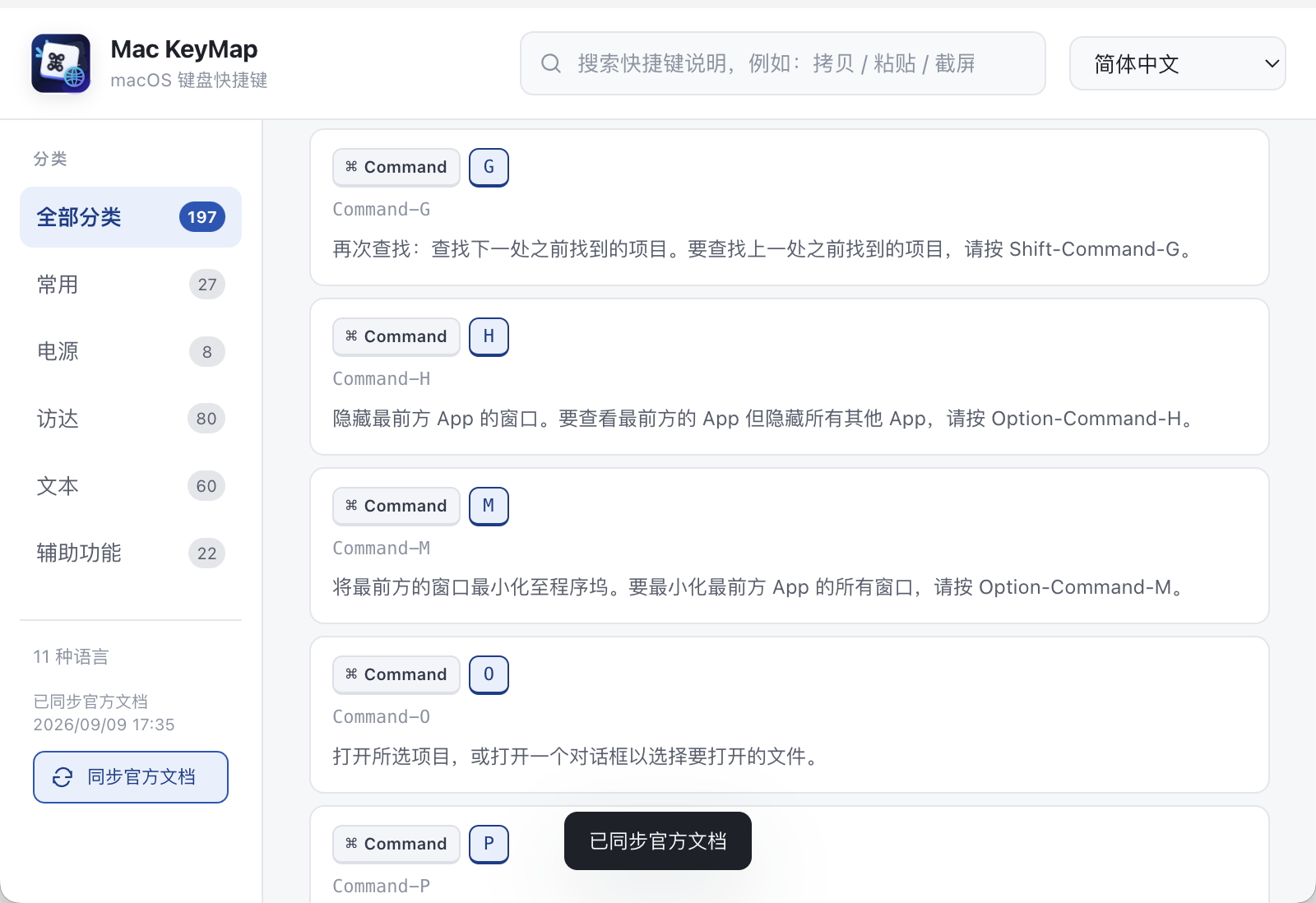Click the Command-G label text
The height and width of the screenshot is (903, 1316).
(382, 210)
